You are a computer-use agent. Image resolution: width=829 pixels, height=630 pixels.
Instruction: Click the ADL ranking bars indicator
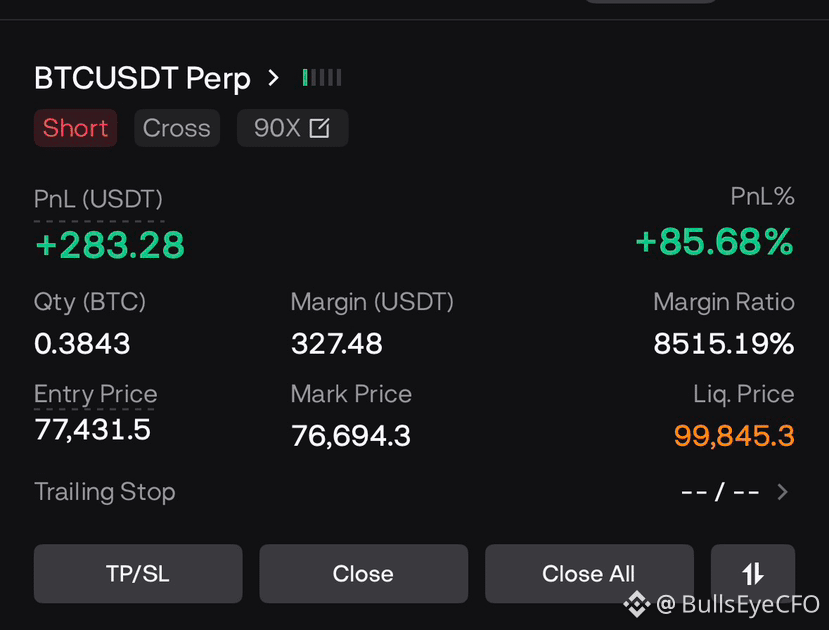(x=322, y=78)
